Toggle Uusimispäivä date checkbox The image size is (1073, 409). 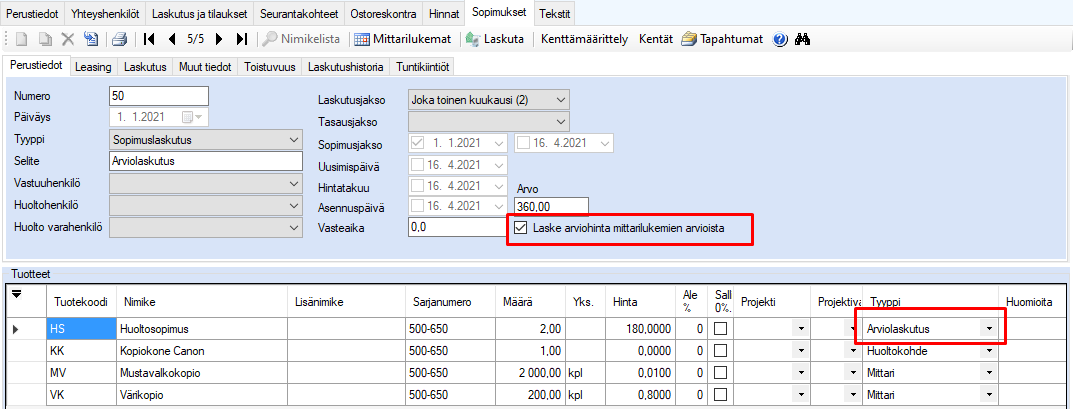[x=419, y=164]
